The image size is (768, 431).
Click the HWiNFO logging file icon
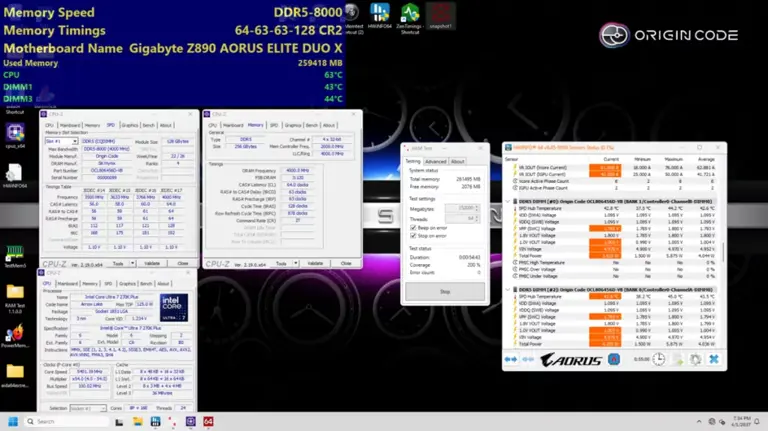678,359
